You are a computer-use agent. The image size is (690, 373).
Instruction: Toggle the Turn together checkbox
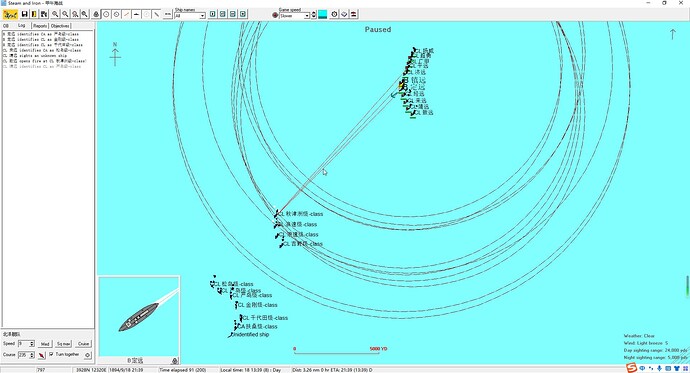(51, 354)
